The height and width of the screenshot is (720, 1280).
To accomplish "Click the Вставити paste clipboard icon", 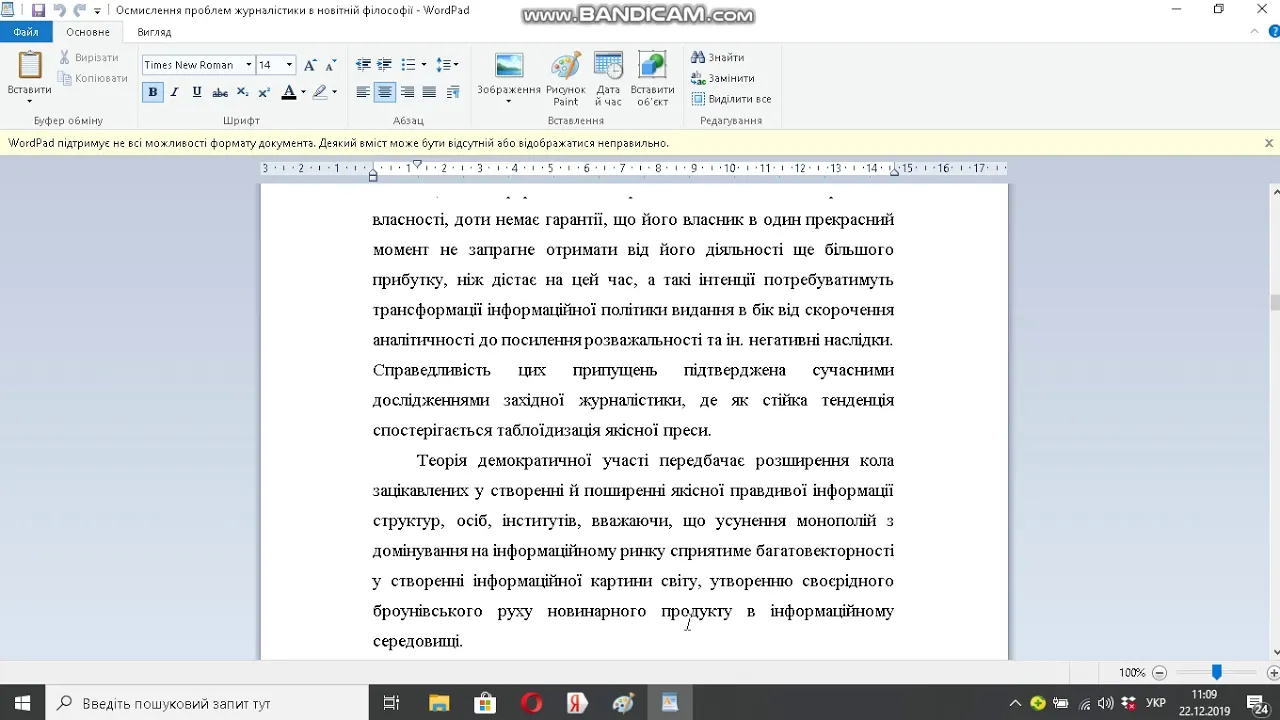I will coord(30,66).
